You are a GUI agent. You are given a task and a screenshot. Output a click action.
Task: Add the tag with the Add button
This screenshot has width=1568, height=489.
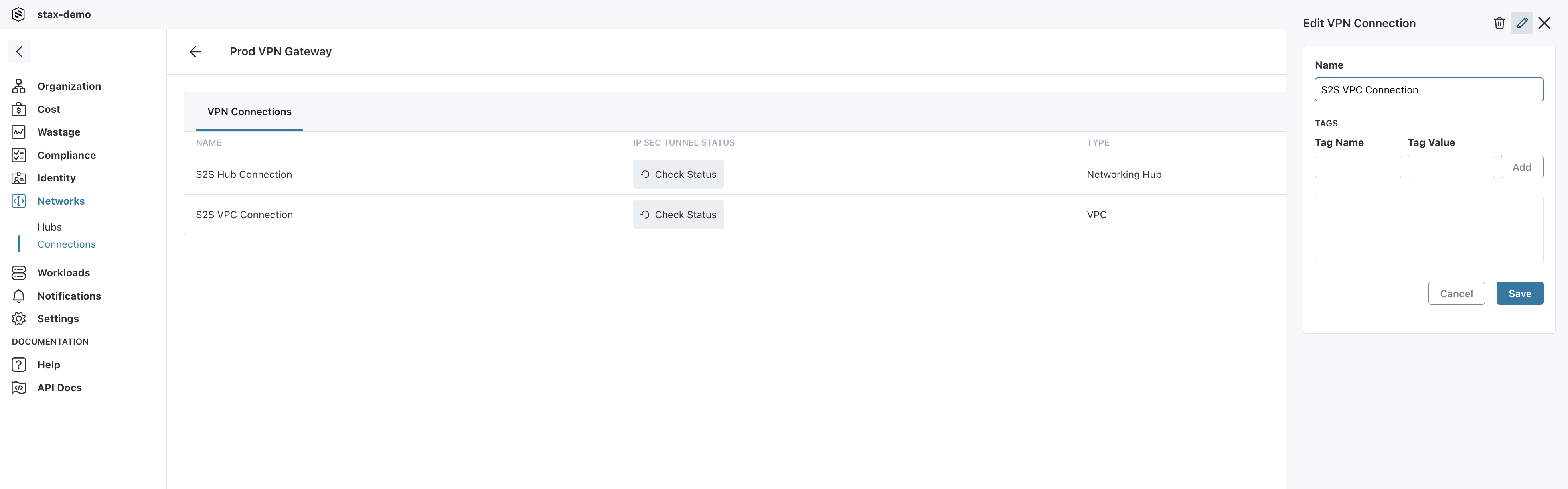[1522, 167]
